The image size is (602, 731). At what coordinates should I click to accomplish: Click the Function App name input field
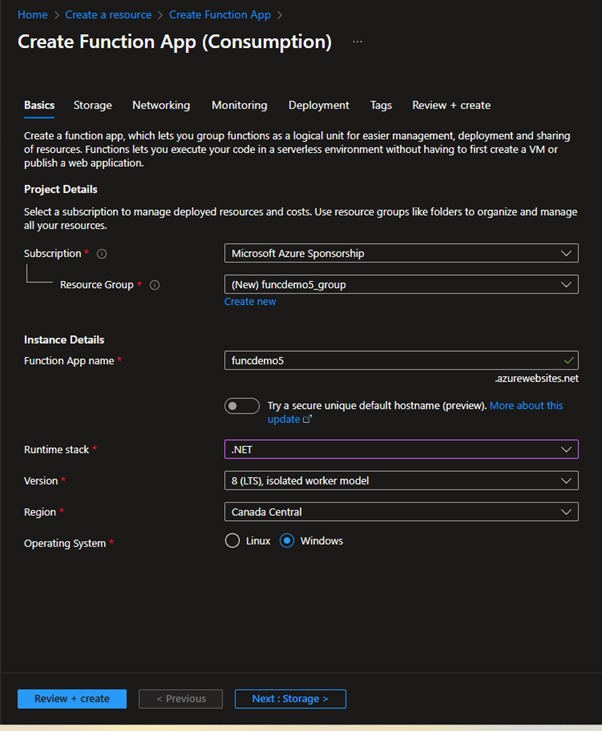[401, 360]
